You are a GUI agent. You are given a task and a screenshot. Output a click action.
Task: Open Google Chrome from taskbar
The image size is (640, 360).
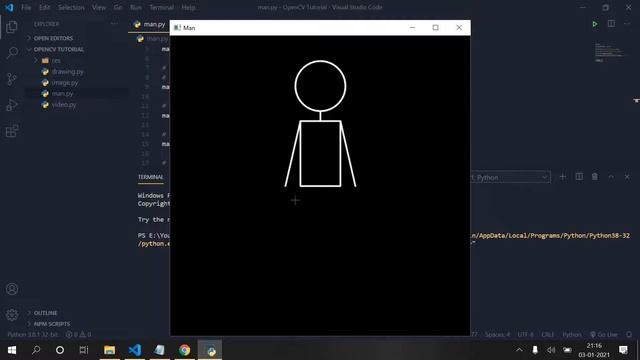[184, 350]
